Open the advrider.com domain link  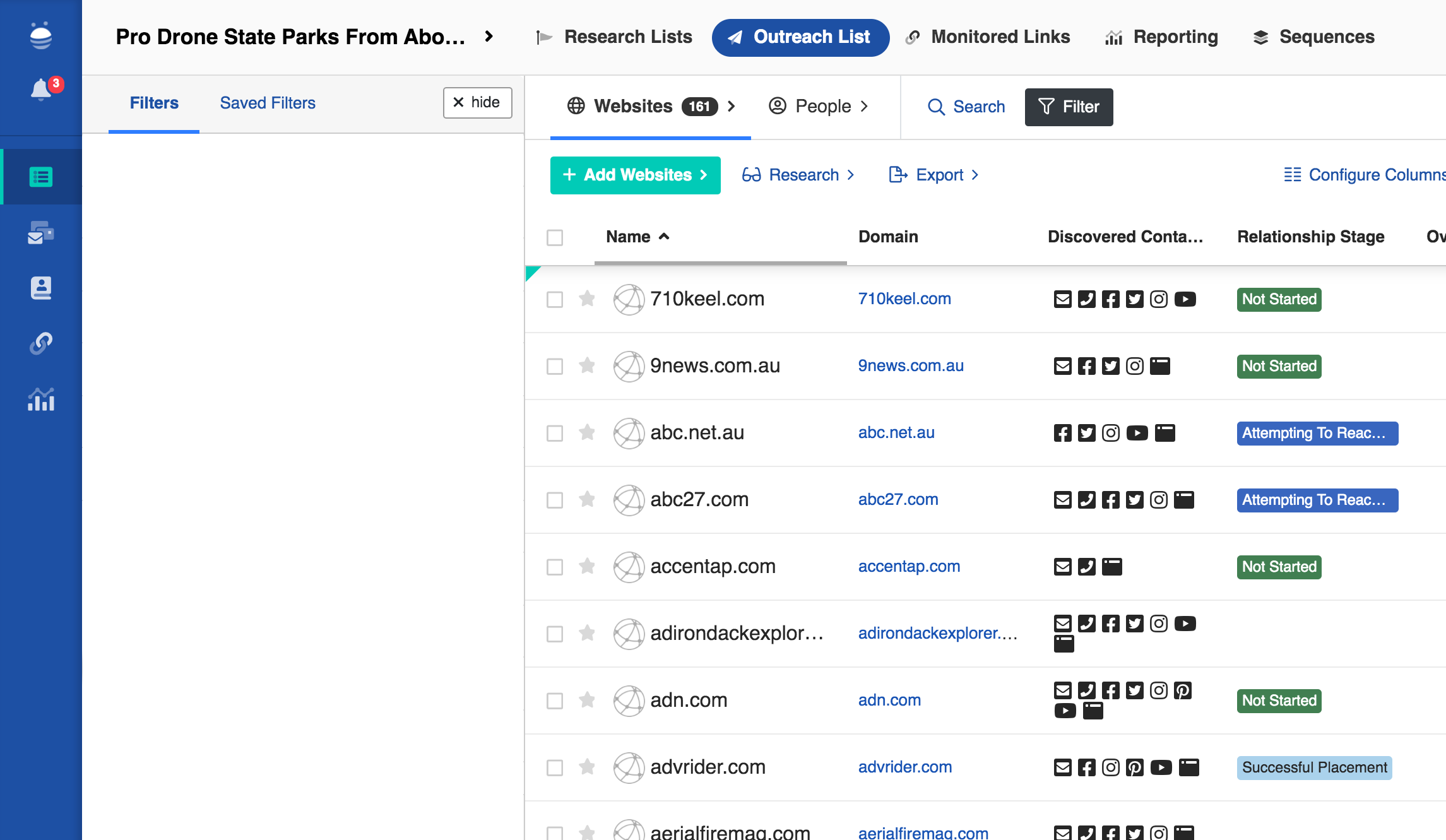pyautogui.click(x=904, y=767)
